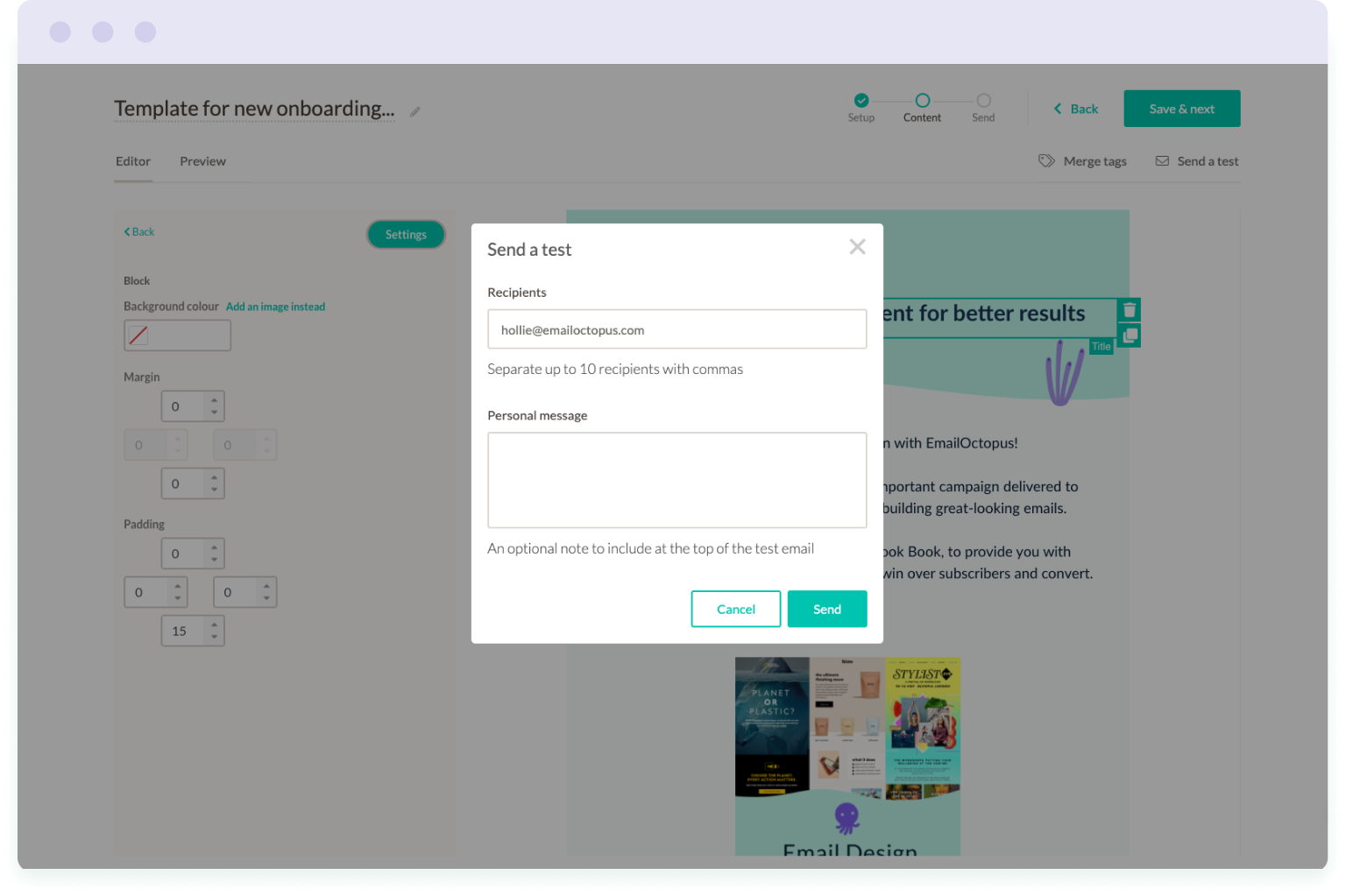The image size is (1346, 896).
Task: Click inside the Personal message box
Action: pos(677,480)
